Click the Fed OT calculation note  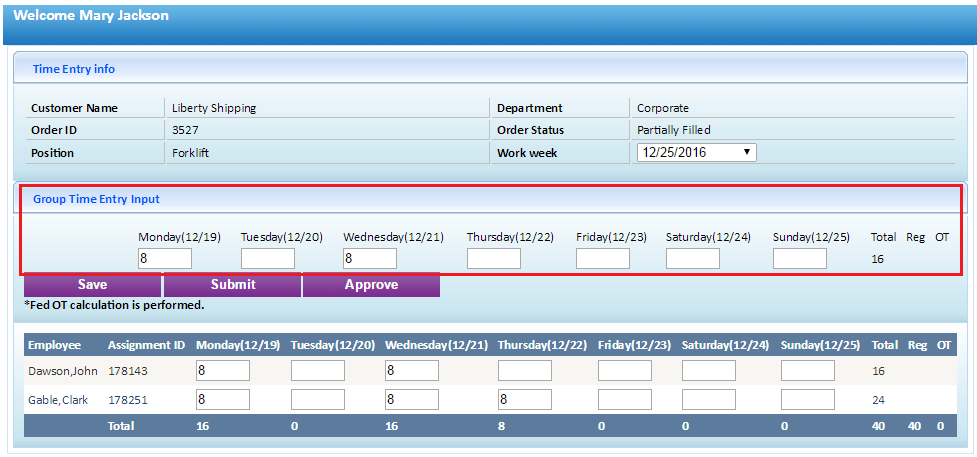tap(114, 305)
